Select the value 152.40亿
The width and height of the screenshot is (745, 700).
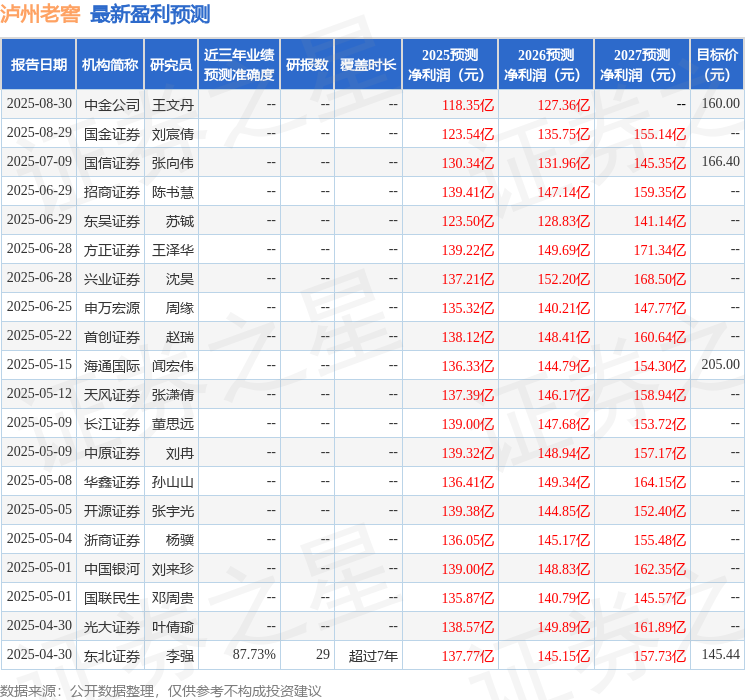659,511
